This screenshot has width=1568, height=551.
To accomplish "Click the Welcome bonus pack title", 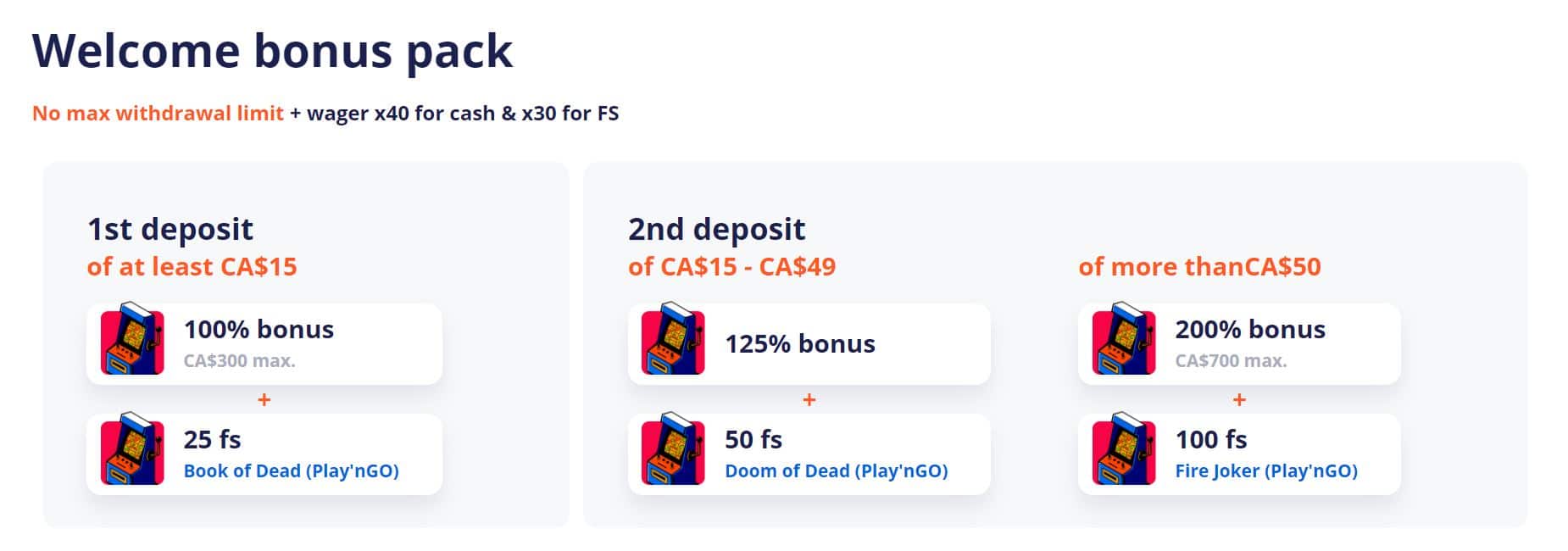I will [272, 51].
